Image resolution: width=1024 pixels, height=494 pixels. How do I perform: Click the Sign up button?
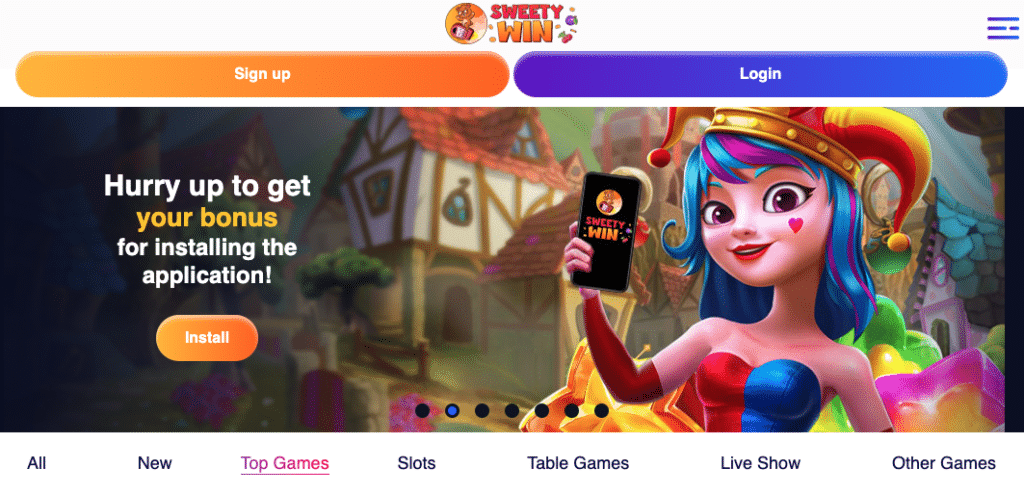[262, 74]
